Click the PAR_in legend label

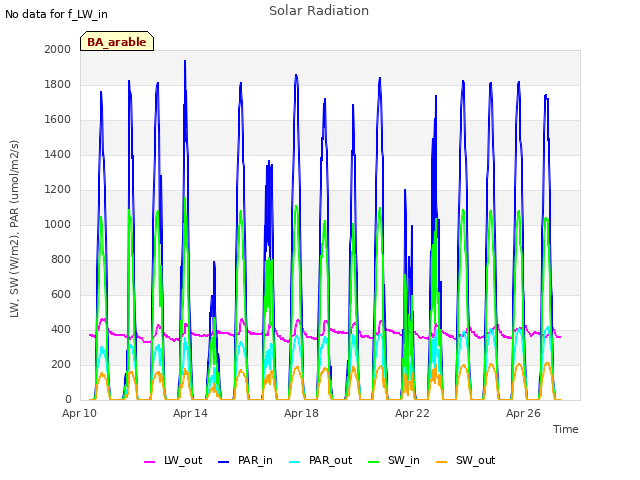[x=255, y=460]
